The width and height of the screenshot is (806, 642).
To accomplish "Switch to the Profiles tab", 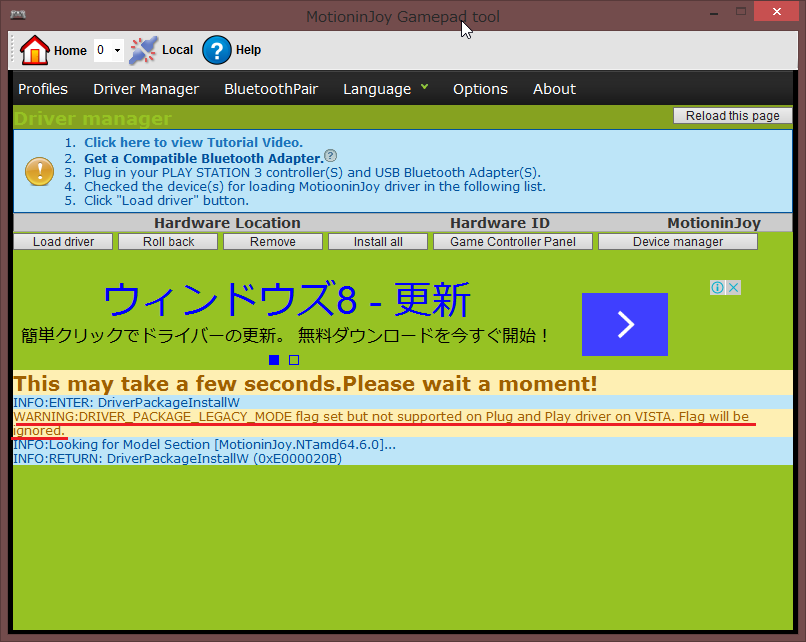I will pyautogui.click(x=43, y=89).
